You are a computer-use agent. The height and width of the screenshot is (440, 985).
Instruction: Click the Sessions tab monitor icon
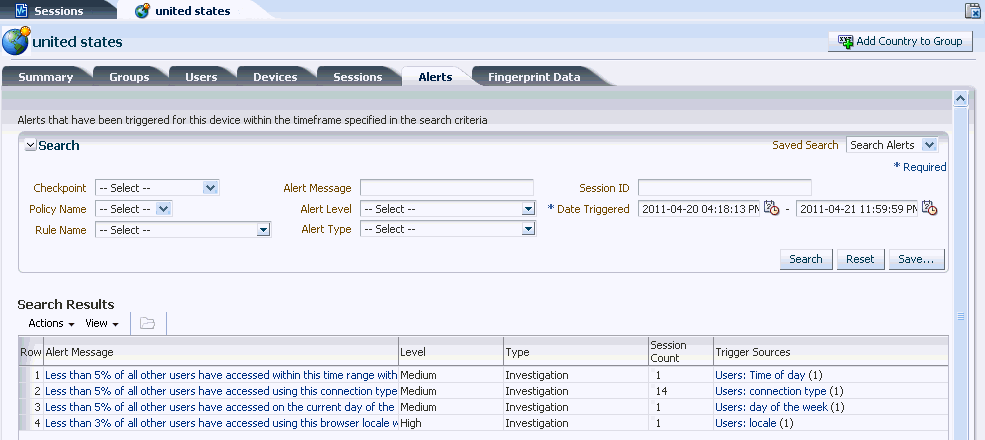[22, 11]
